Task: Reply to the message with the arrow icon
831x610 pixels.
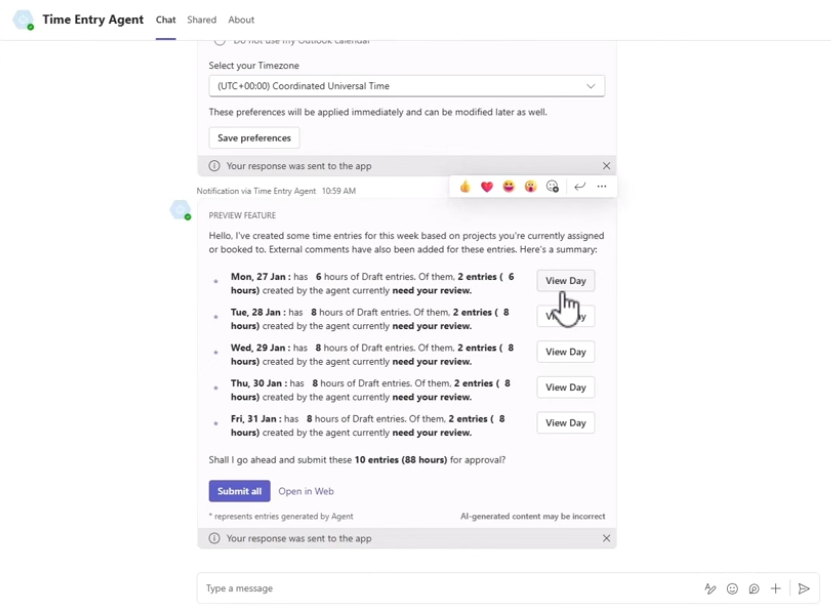Action: click(580, 187)
